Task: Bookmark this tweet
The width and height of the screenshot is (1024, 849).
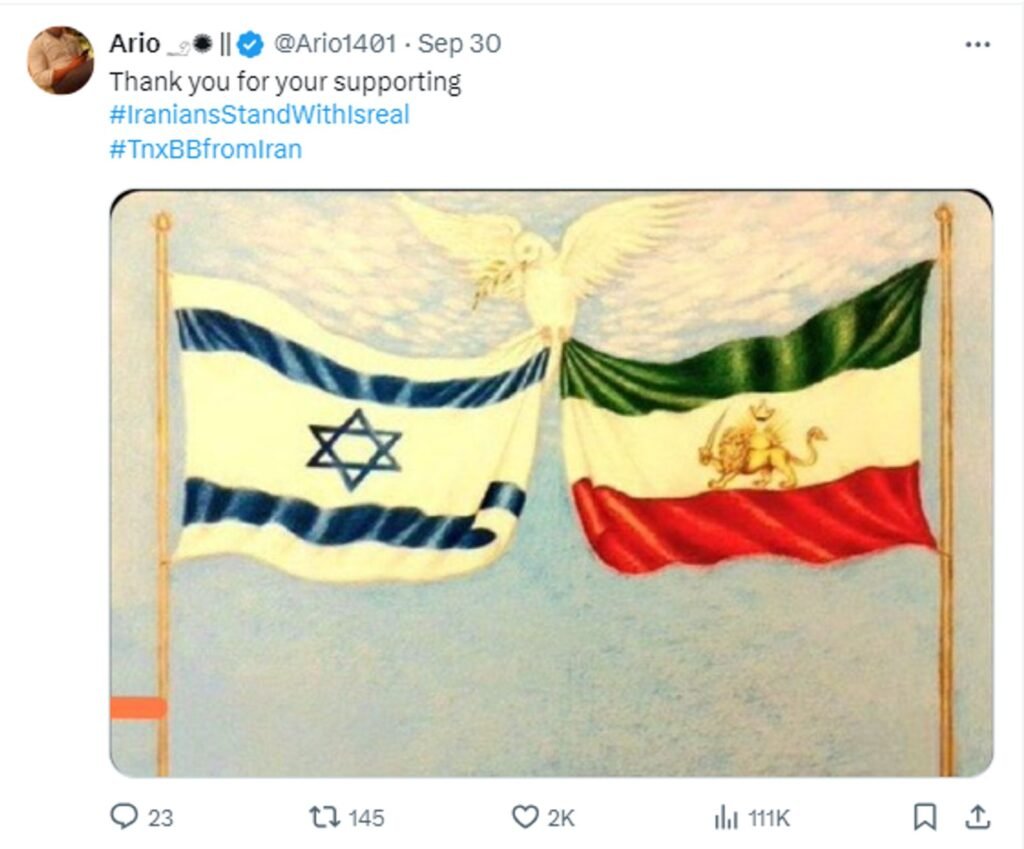Action: click(924, 817)
